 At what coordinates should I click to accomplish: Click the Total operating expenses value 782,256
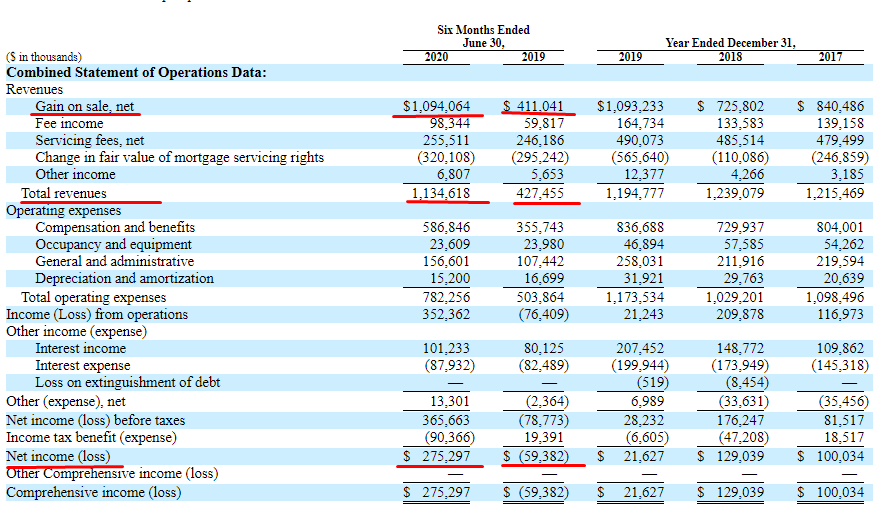[446, 297]
